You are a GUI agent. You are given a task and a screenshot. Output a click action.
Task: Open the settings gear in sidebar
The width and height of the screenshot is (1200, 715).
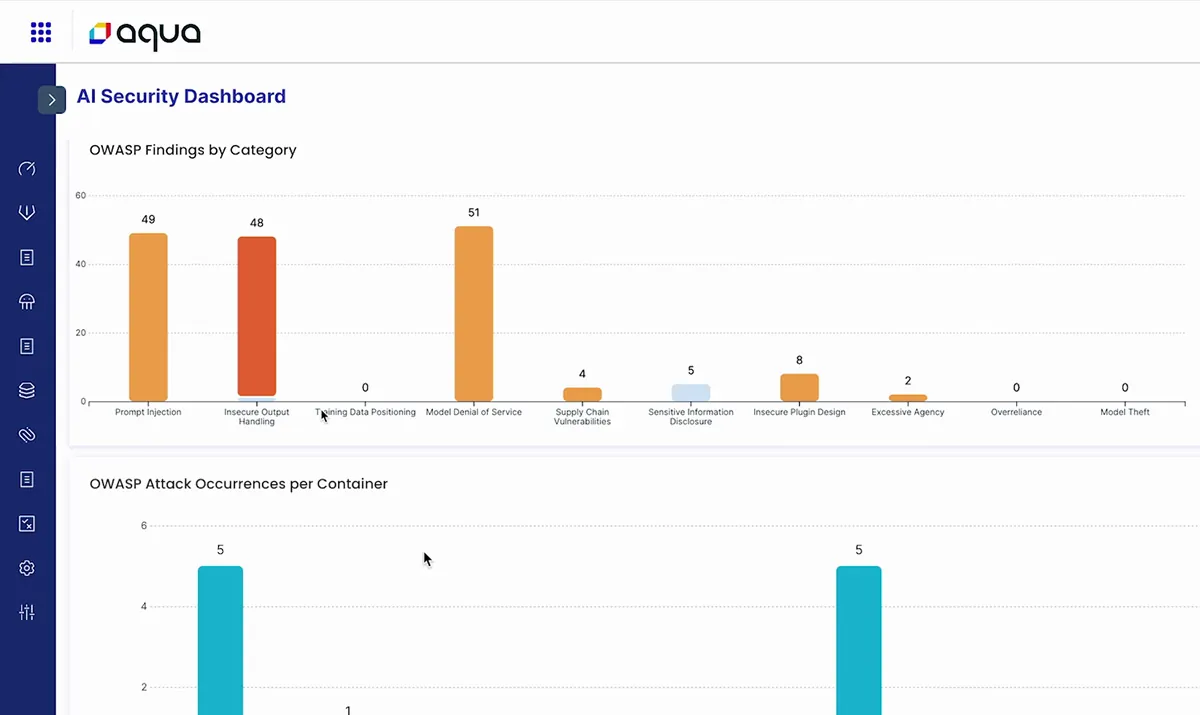[x=27, y=568]
